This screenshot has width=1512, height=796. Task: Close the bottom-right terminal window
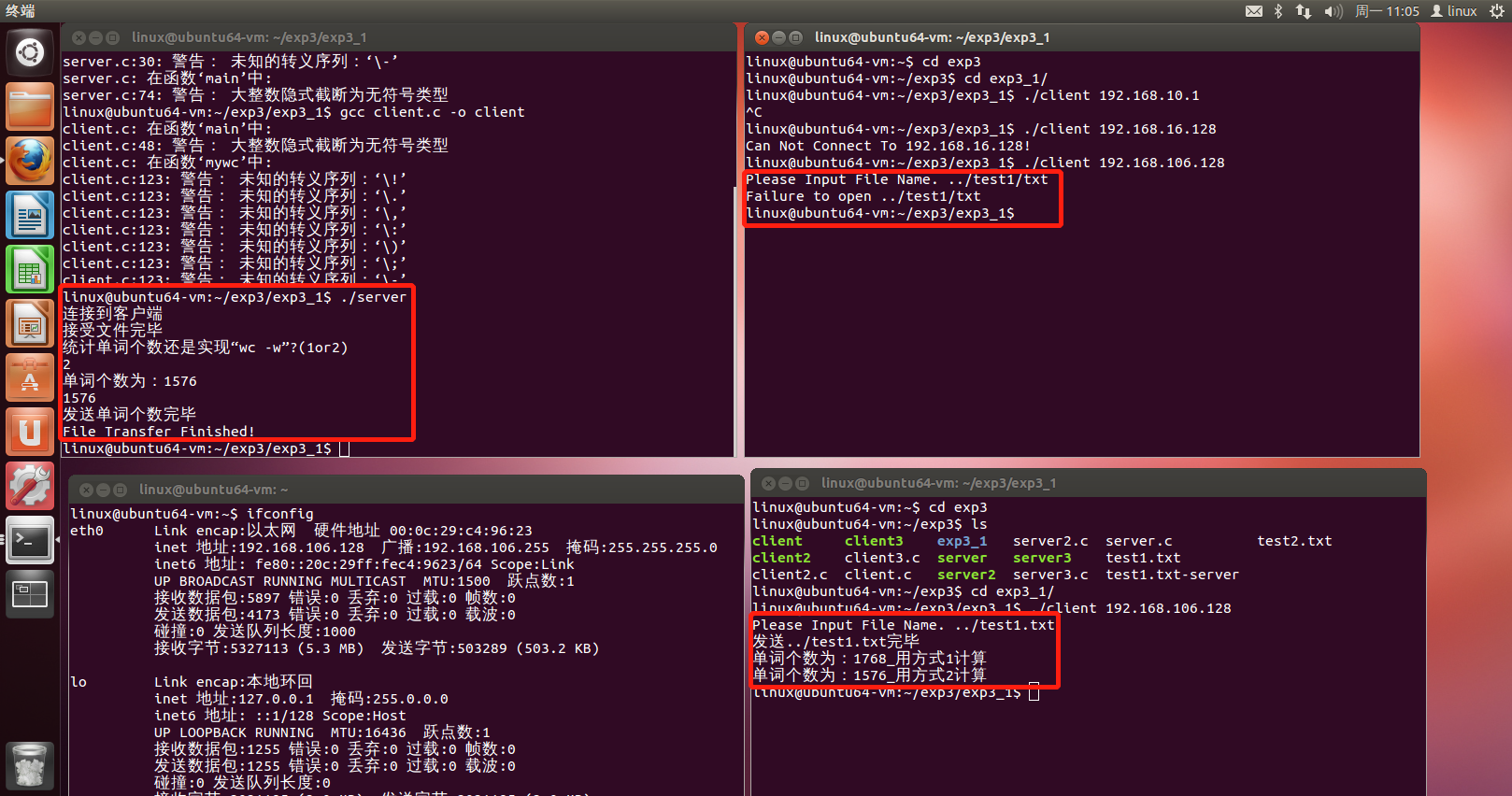point(768,483)
